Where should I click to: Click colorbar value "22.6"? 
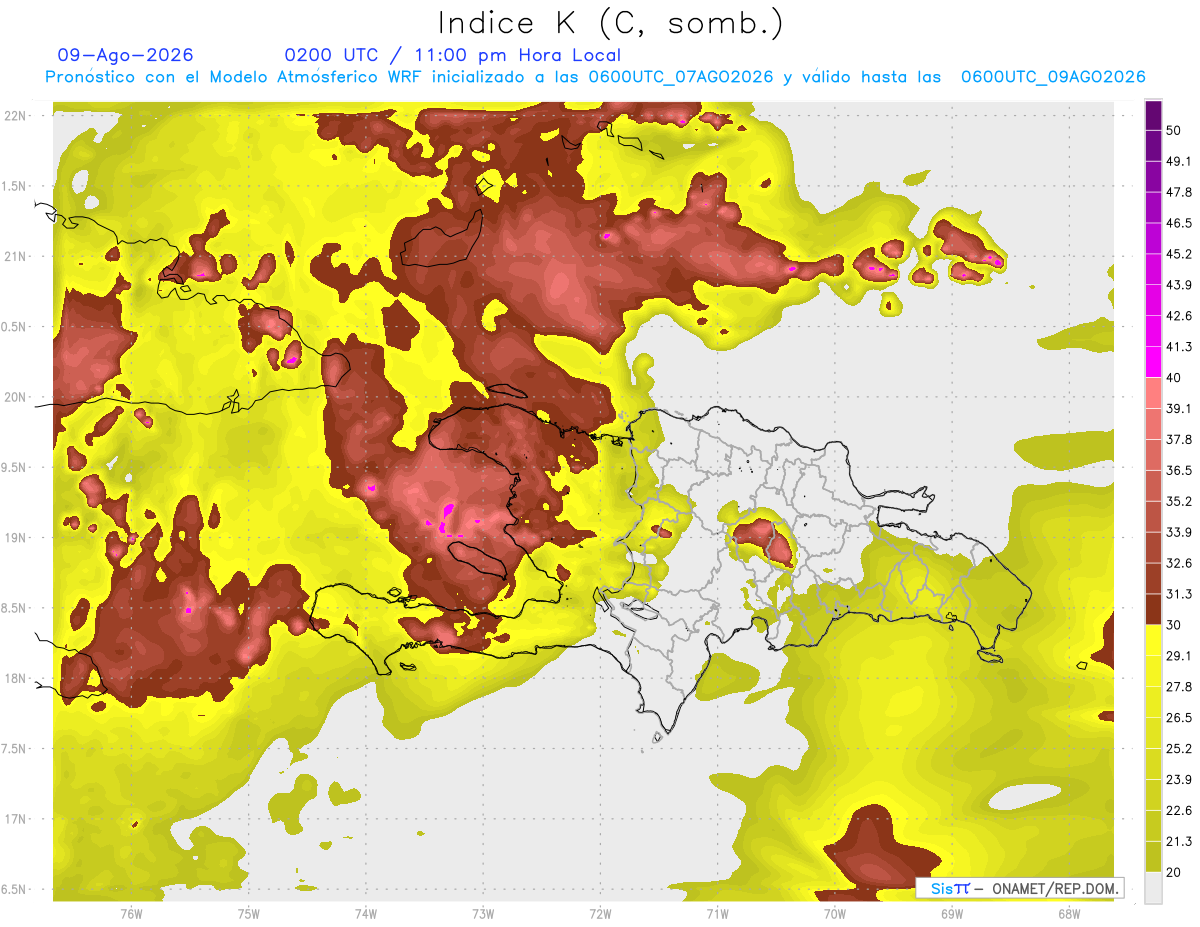point(1179,811)
